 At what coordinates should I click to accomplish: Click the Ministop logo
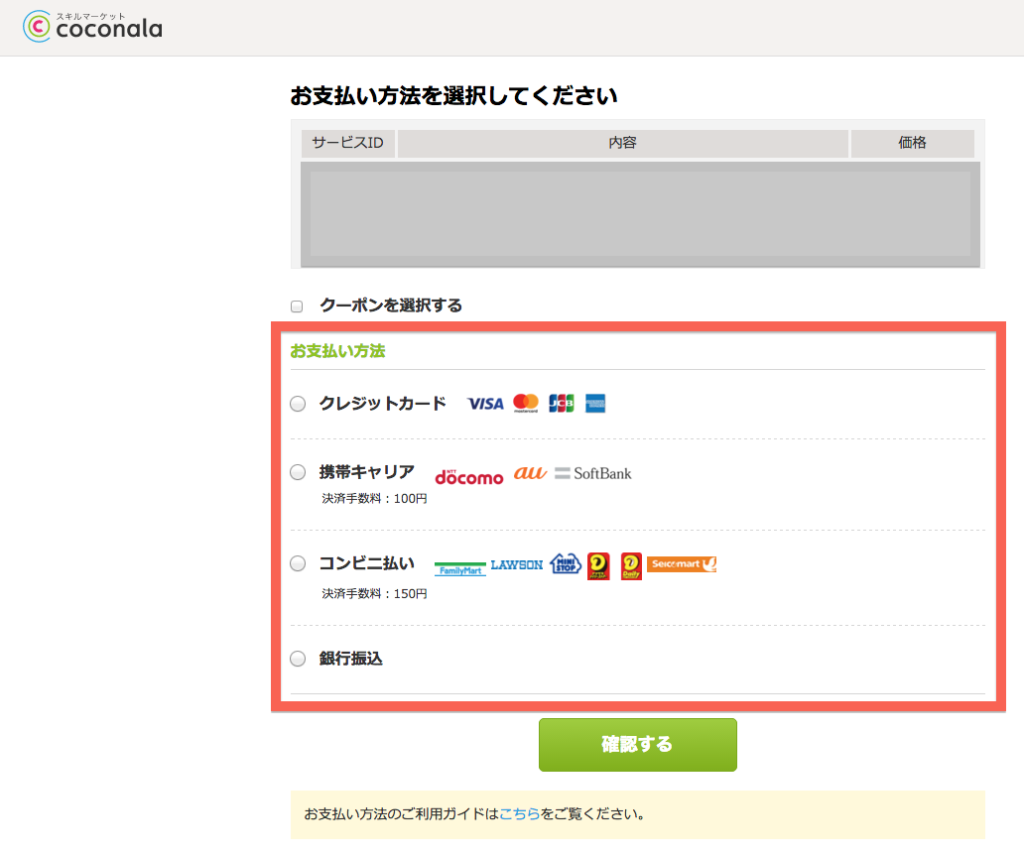pos(565,565)
